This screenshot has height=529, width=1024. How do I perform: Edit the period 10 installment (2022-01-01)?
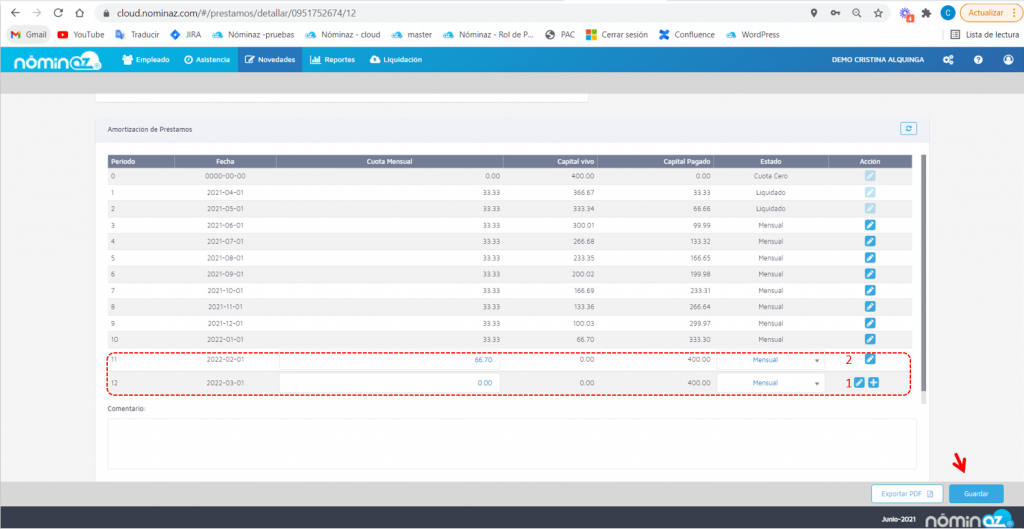tap(870, 339)
